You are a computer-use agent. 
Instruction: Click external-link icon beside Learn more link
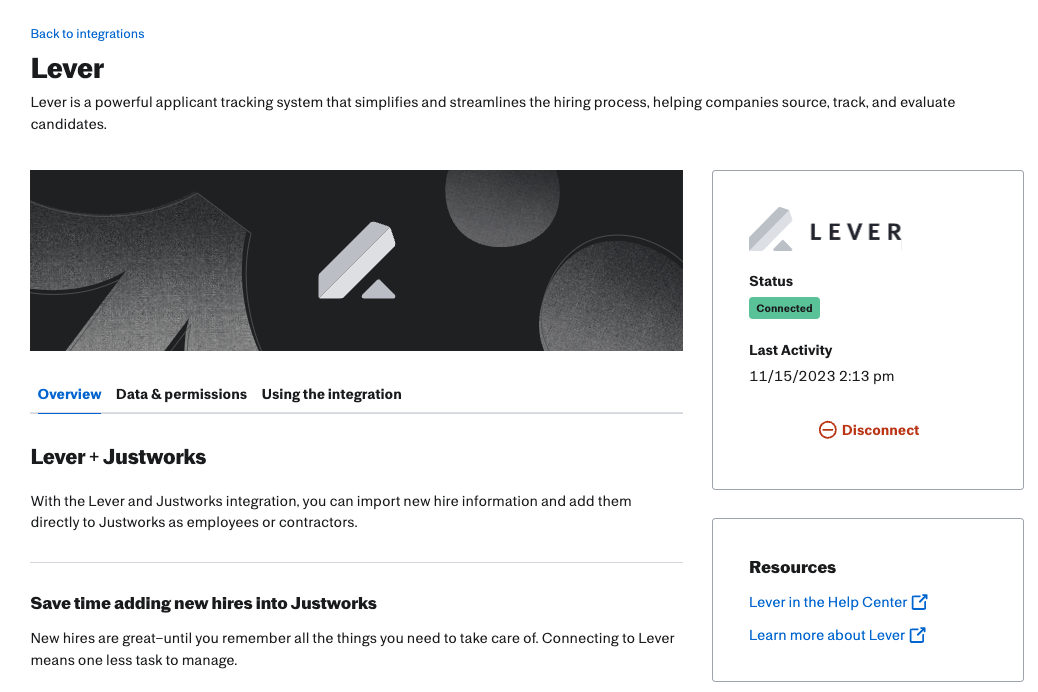(x=918, y=635)
